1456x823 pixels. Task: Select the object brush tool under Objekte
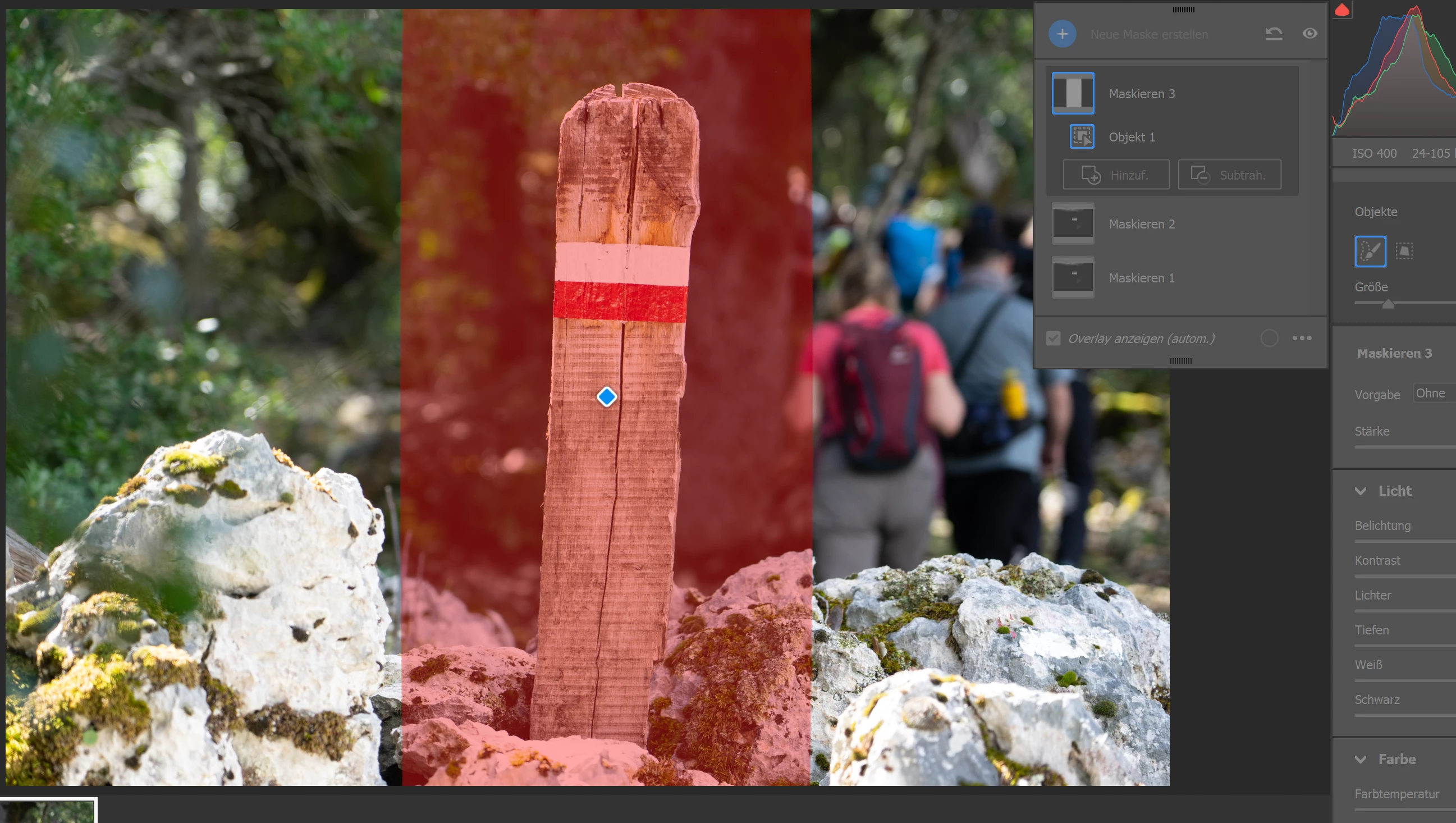(x=1370, y=251)
